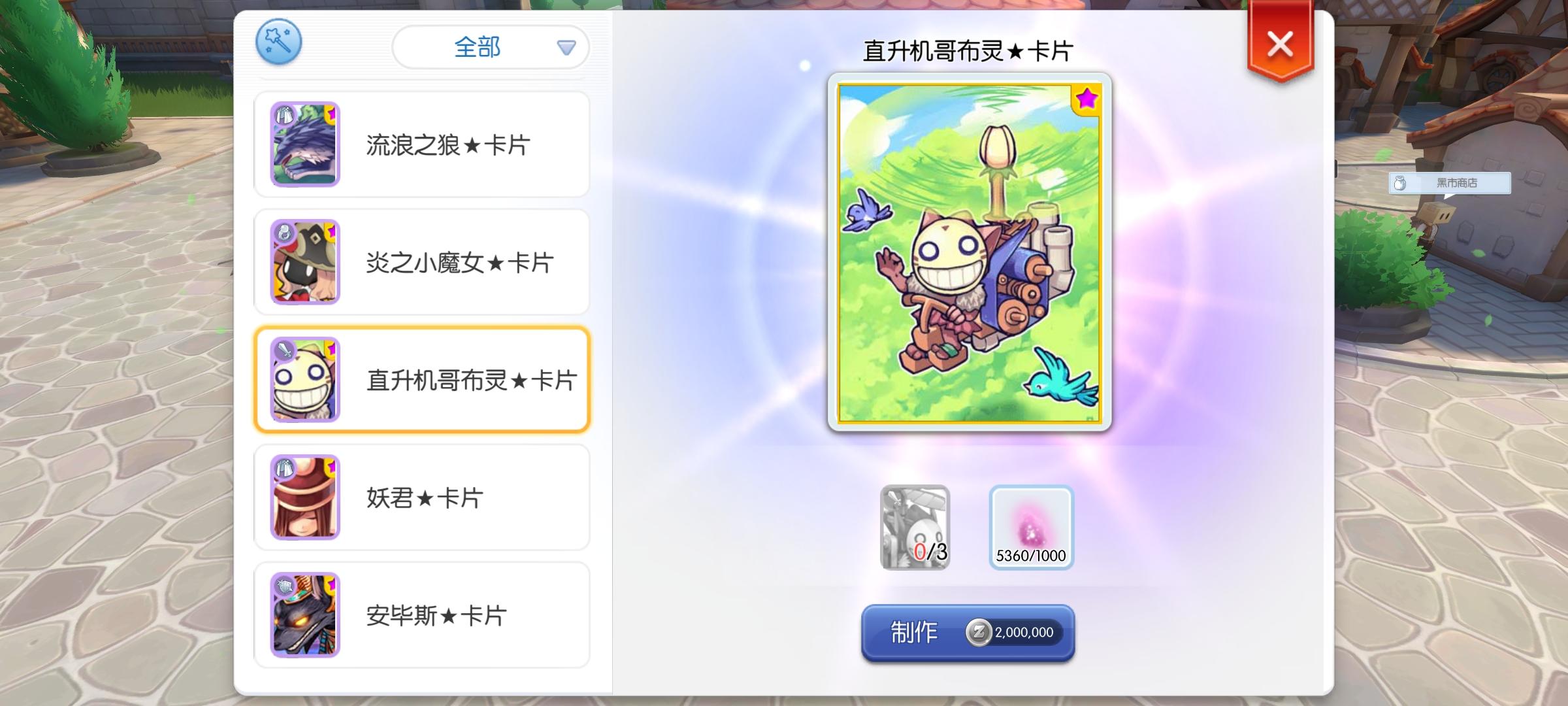Click the wolf card thumbnail icon

[x=305, y=144]
